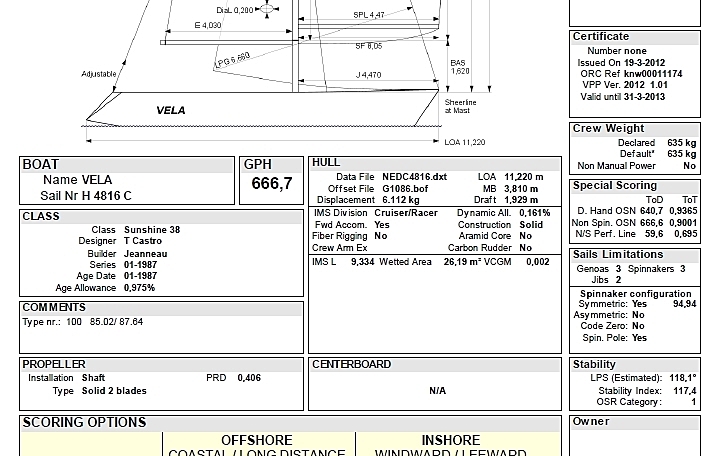Click IMS L value 9,334
Screen dimensions: 703x456
point(362,262)
